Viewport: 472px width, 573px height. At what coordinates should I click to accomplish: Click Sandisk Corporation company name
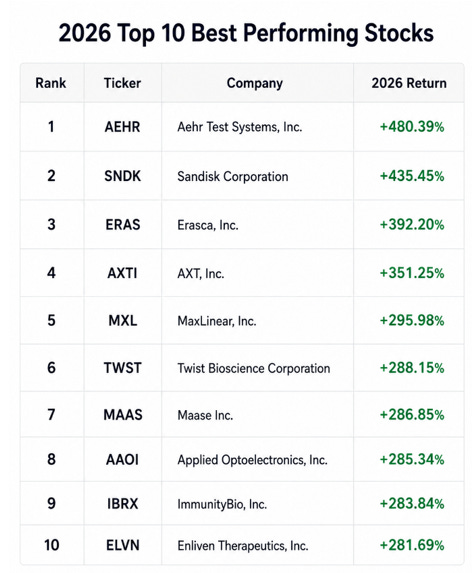coord(233,177)
